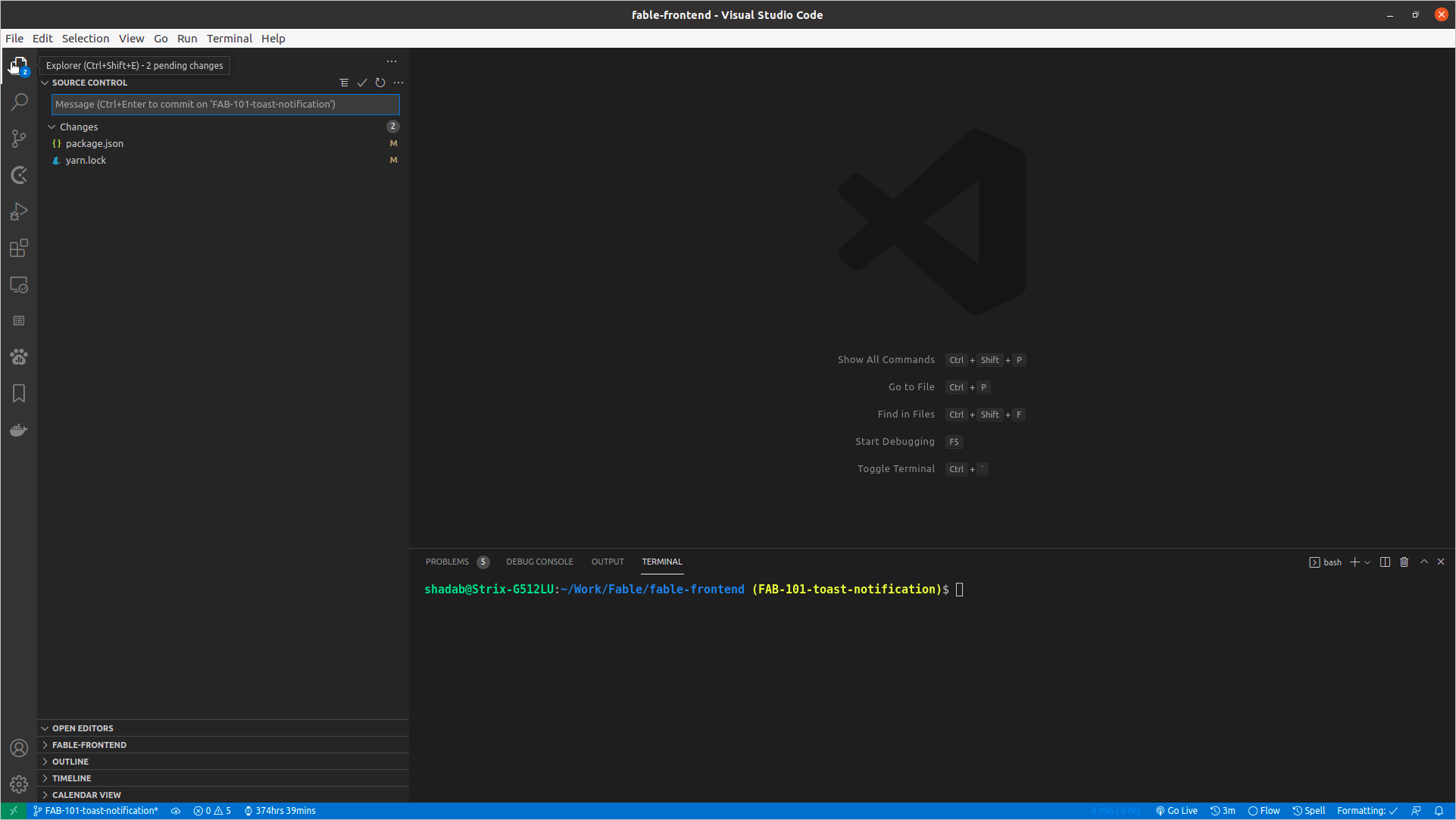
Task: Open the Terminal menu
Action: tap(230, 39)
